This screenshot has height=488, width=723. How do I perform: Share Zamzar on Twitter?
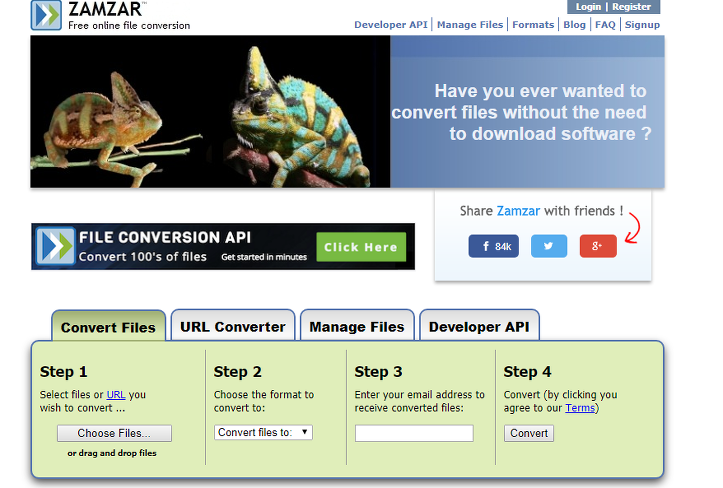coord(549,246)
